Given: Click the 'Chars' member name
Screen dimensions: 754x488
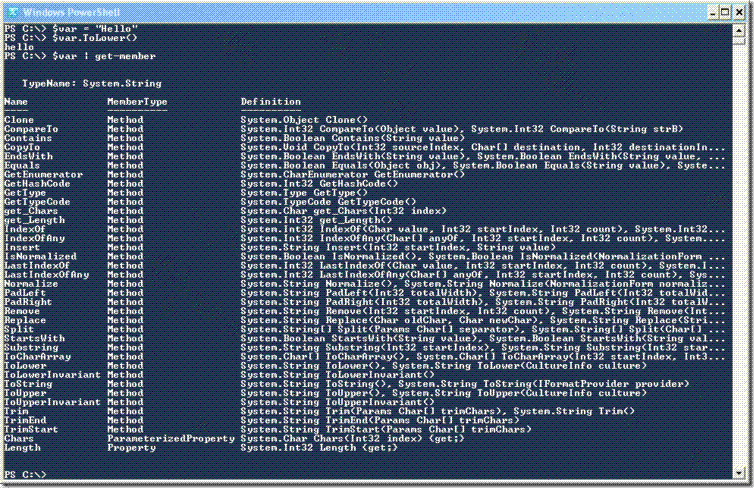Looking at the screenshot, I should 19,438.
